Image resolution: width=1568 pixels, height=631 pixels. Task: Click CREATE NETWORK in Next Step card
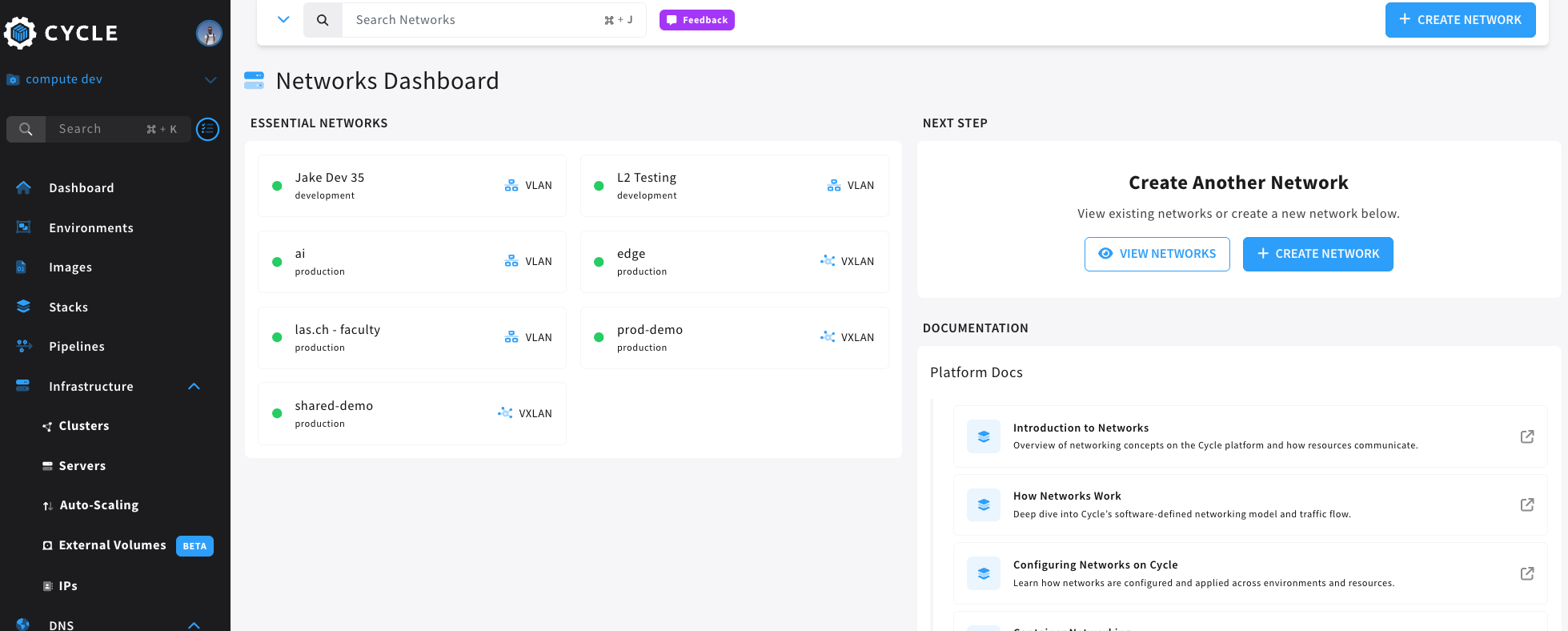(x=1317, y=254)
